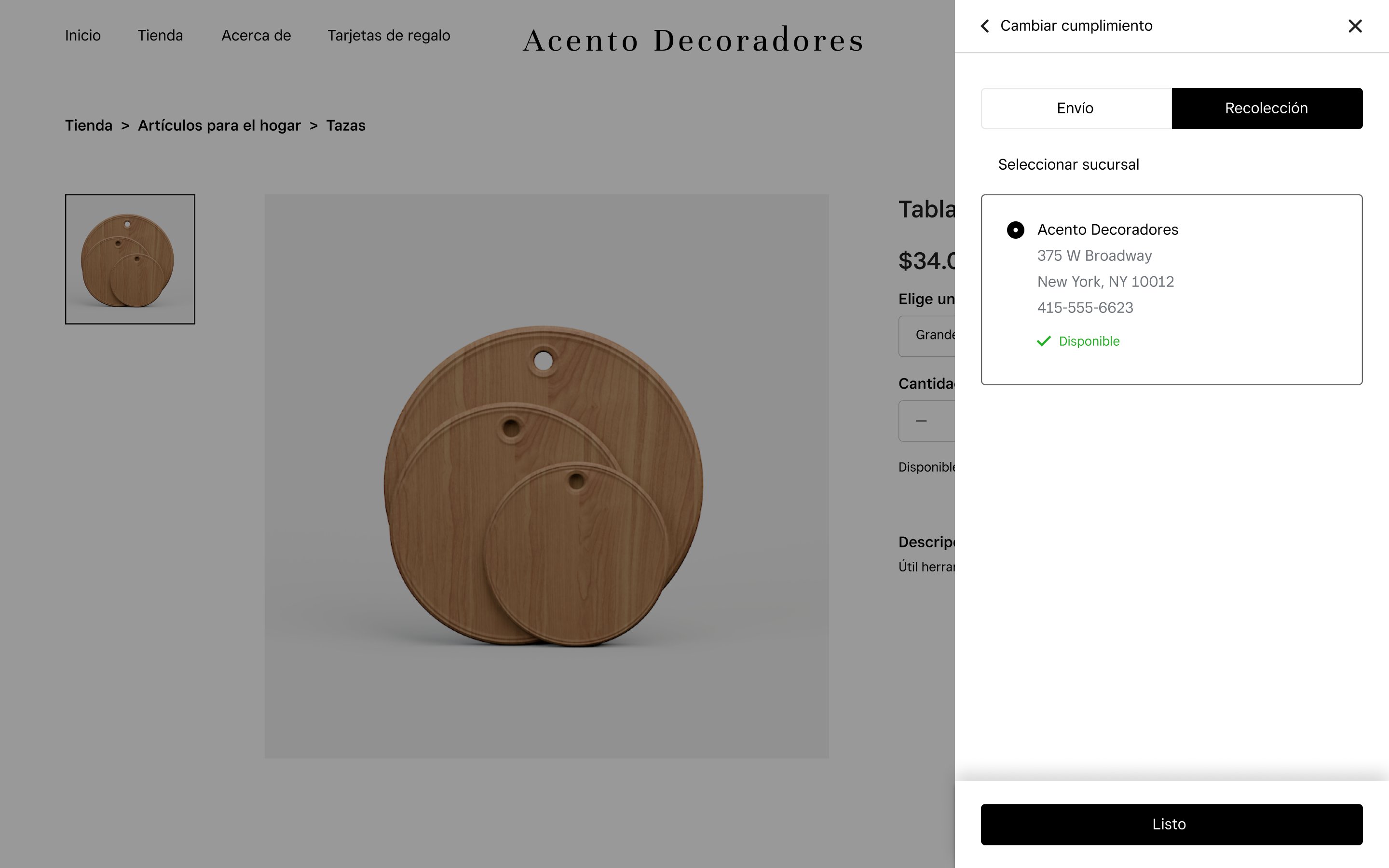Go to the Tienda menu item
The image size is (1389, 868).
point(160,36)
